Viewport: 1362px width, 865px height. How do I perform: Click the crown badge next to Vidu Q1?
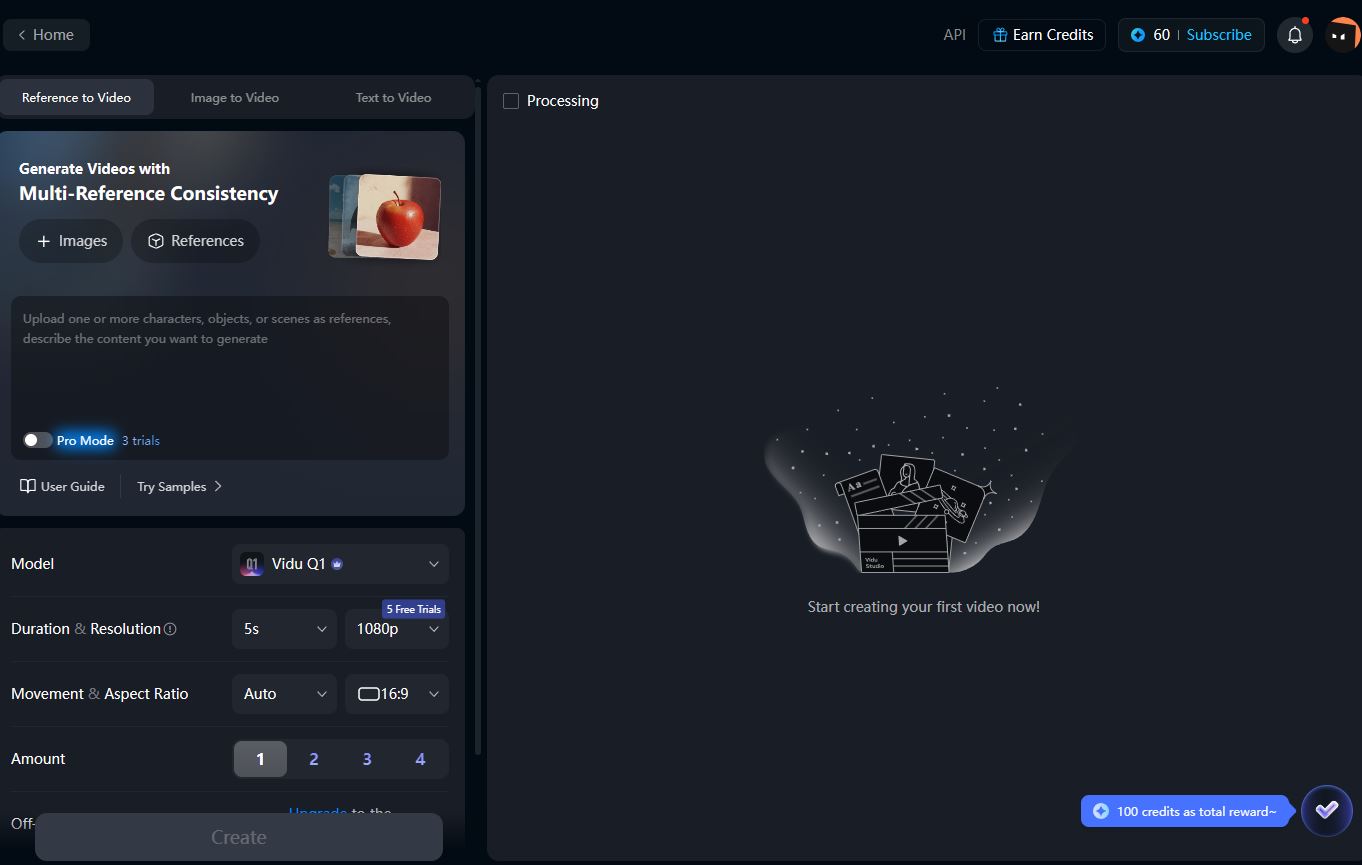pyautogui.click(x=337, y=564)
